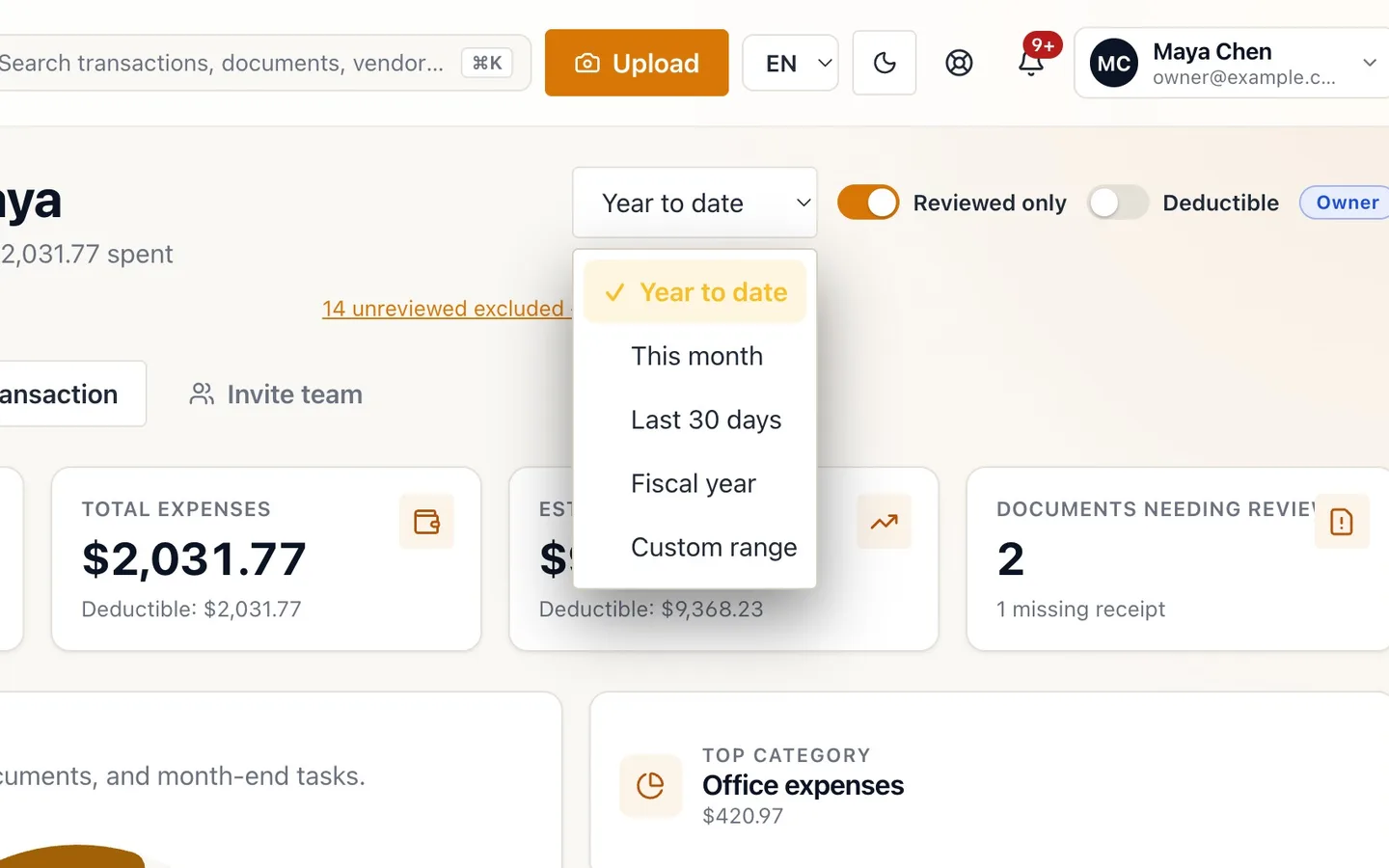Viewport: 1389px width, 868px height.
Task: Enable the Deductible switch
Action: [1118, 203]
